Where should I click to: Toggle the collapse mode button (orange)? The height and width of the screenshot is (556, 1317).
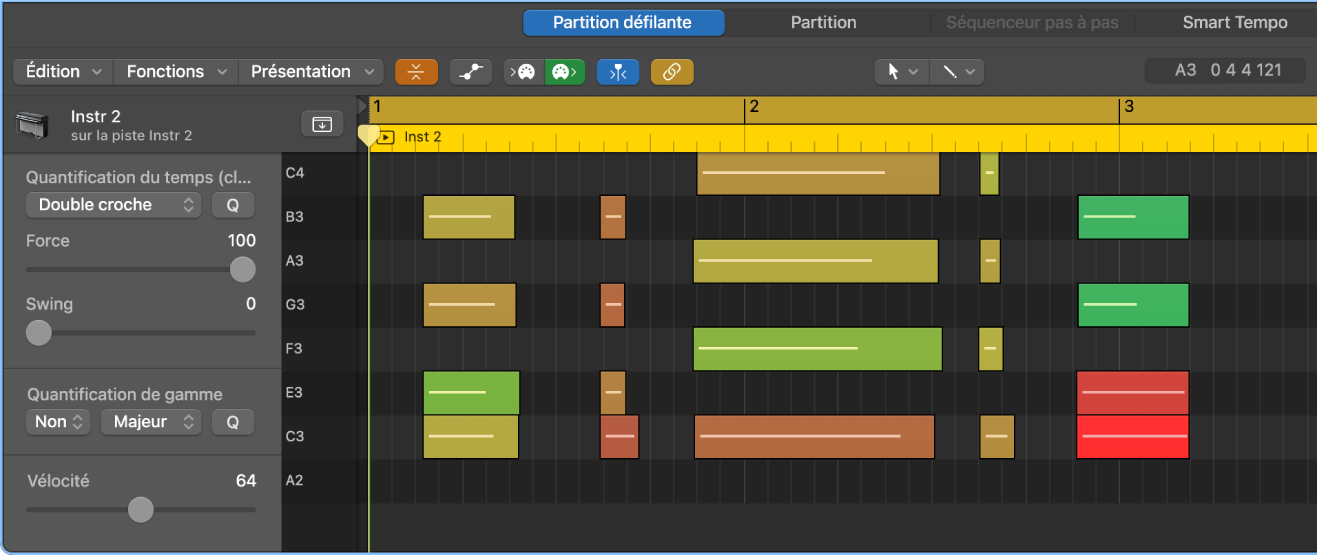point(416,72)
